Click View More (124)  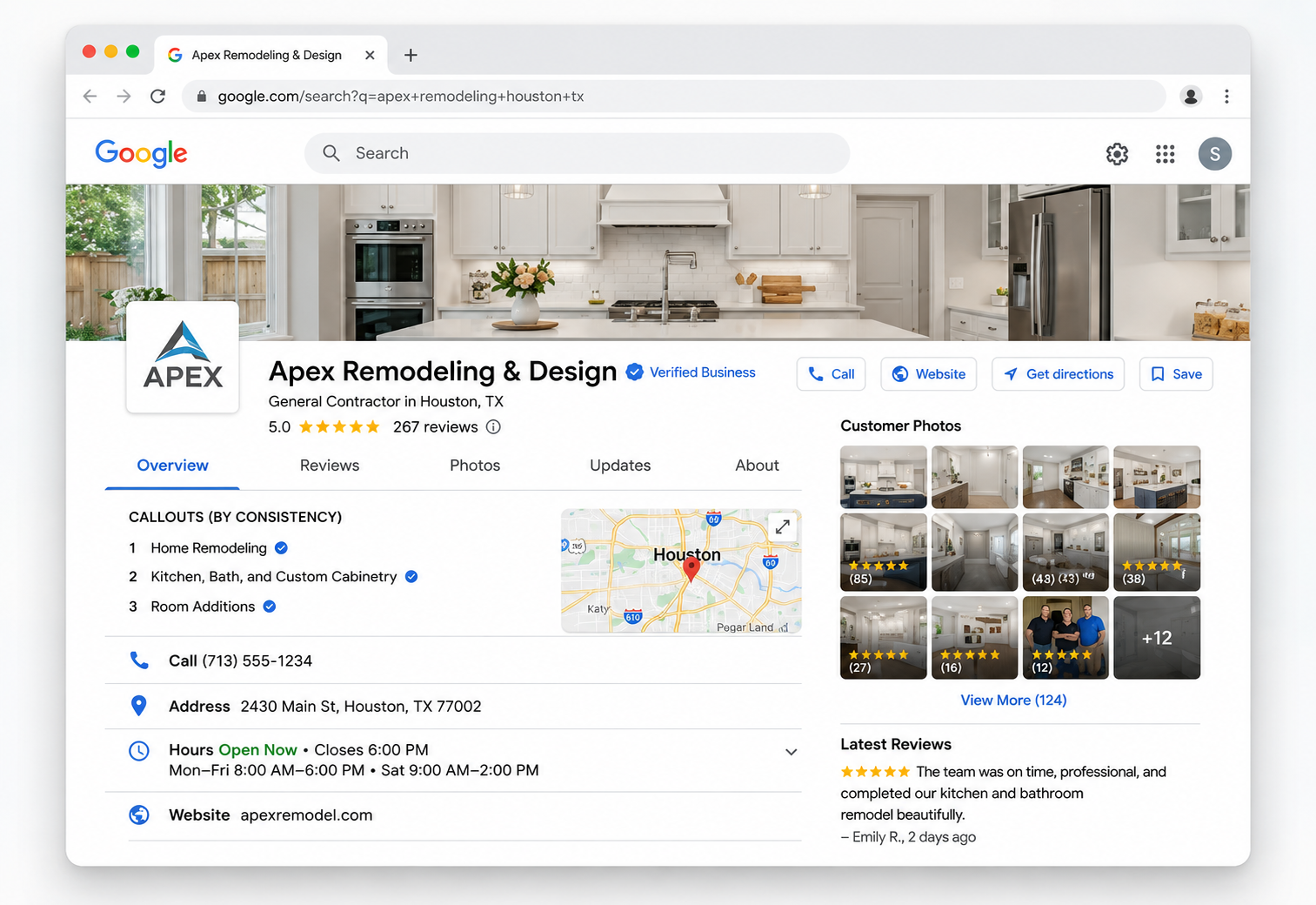(1013, 701)
